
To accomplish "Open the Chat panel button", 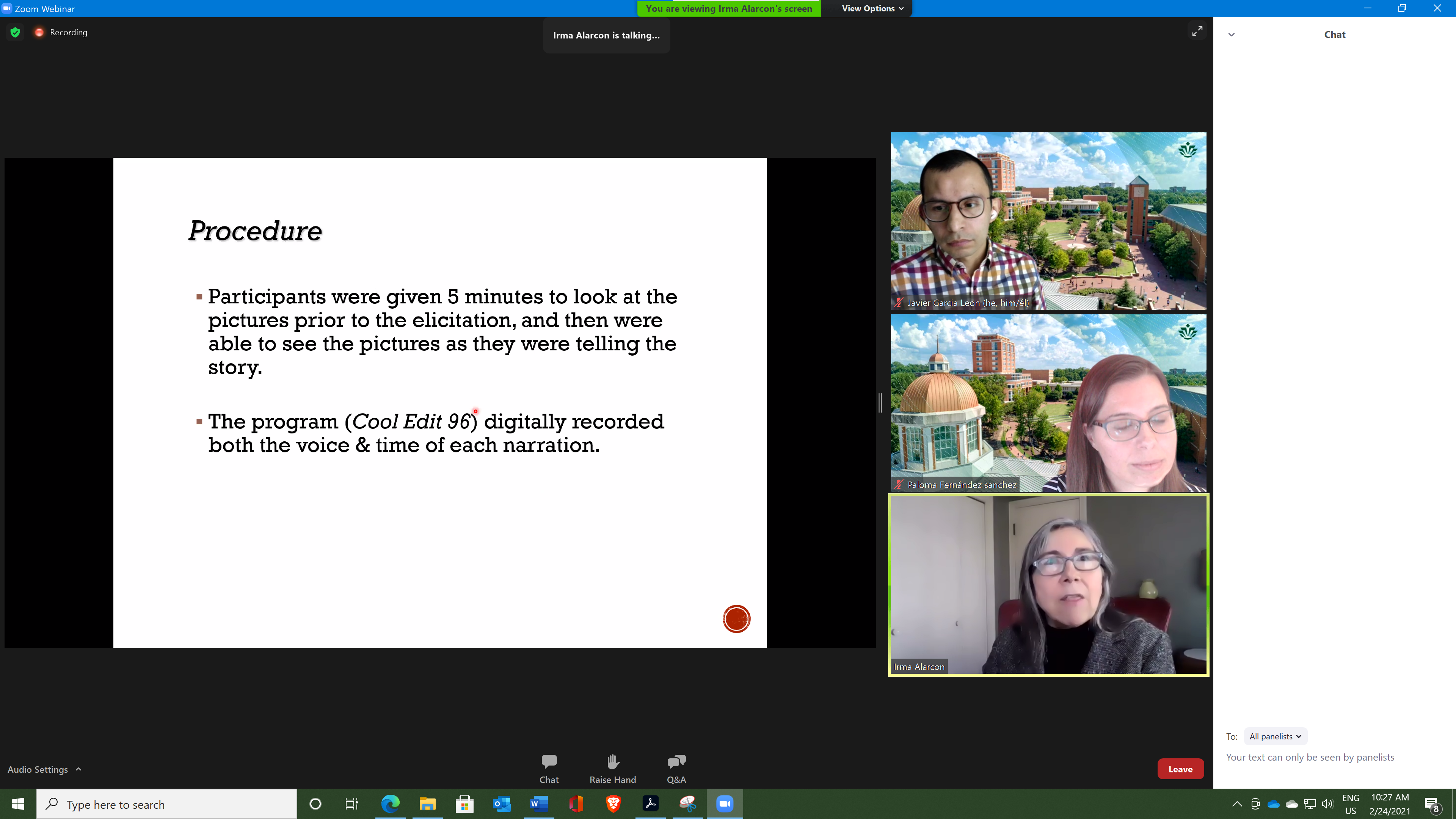I will point(548,768).
